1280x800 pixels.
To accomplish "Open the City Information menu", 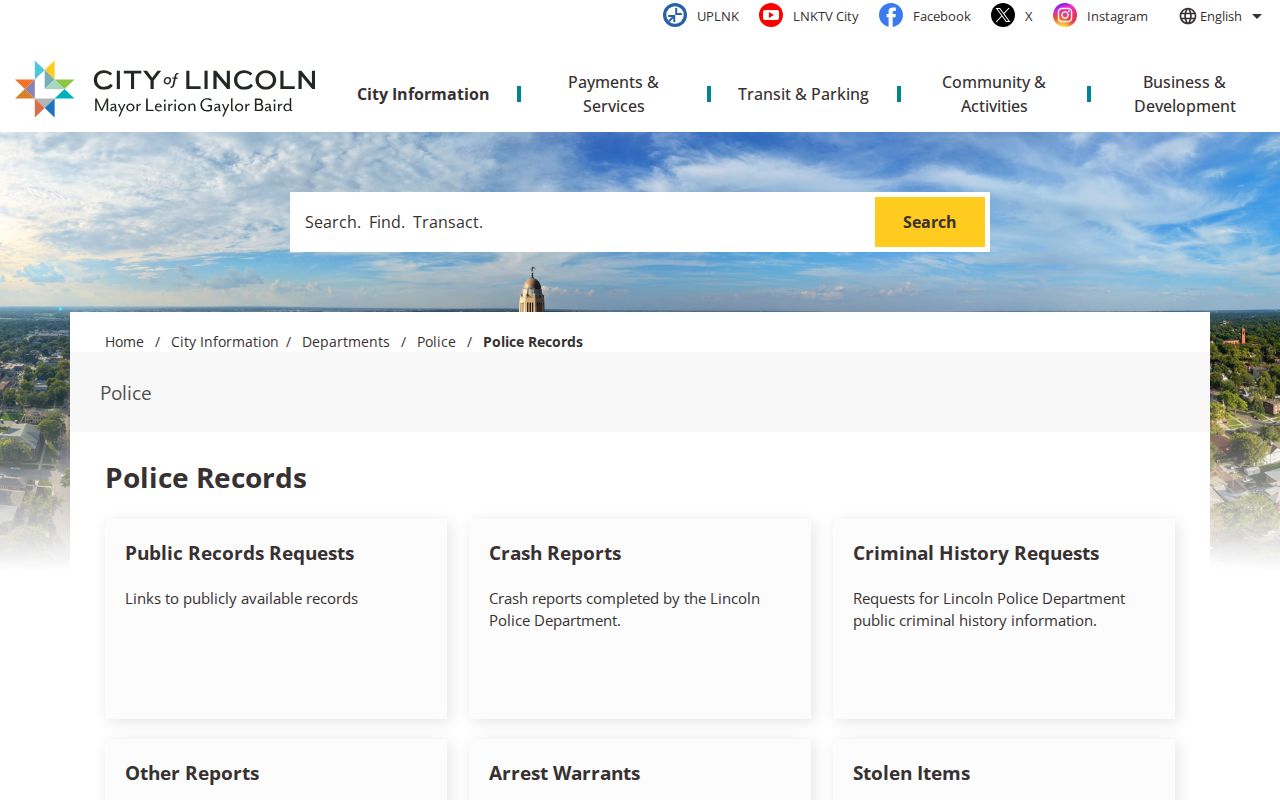I will click(423, 94).
